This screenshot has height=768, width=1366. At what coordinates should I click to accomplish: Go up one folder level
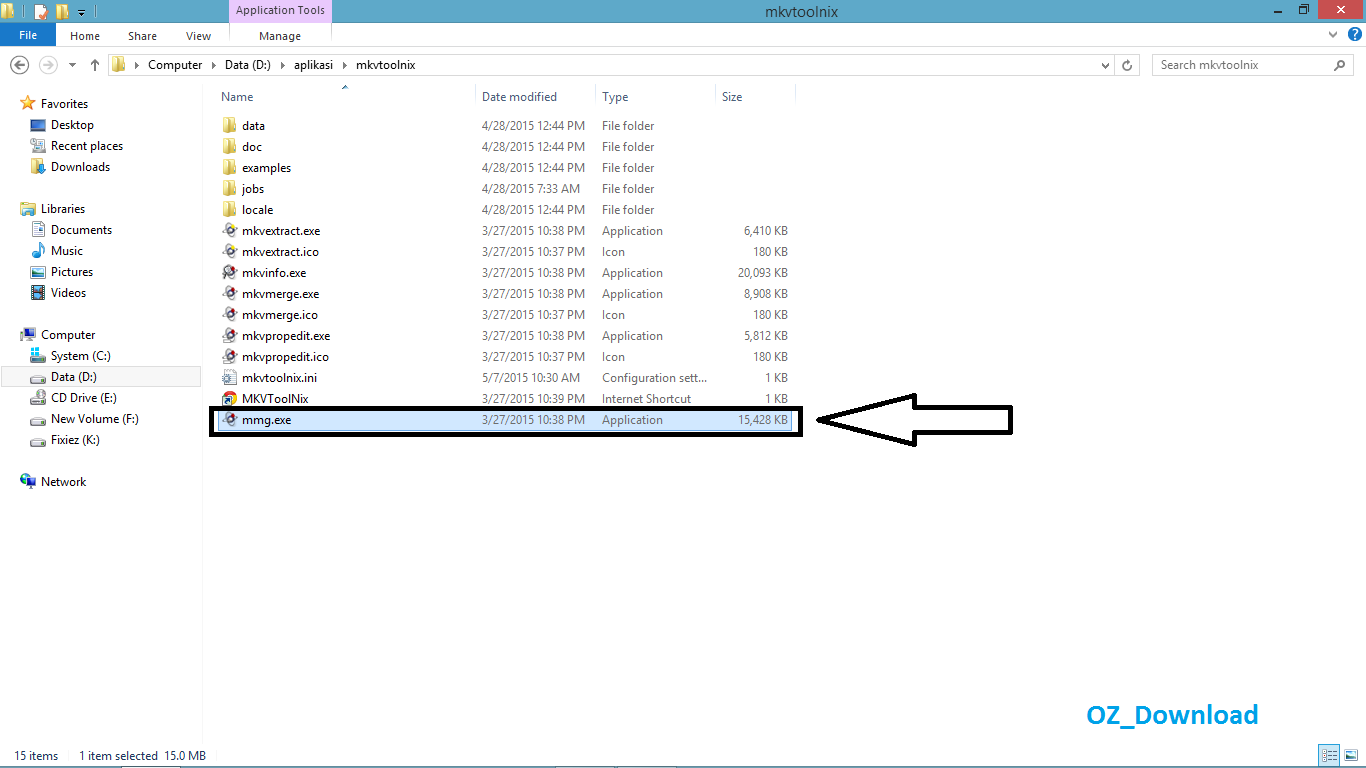pyautogui.click(x=95, y=65)
